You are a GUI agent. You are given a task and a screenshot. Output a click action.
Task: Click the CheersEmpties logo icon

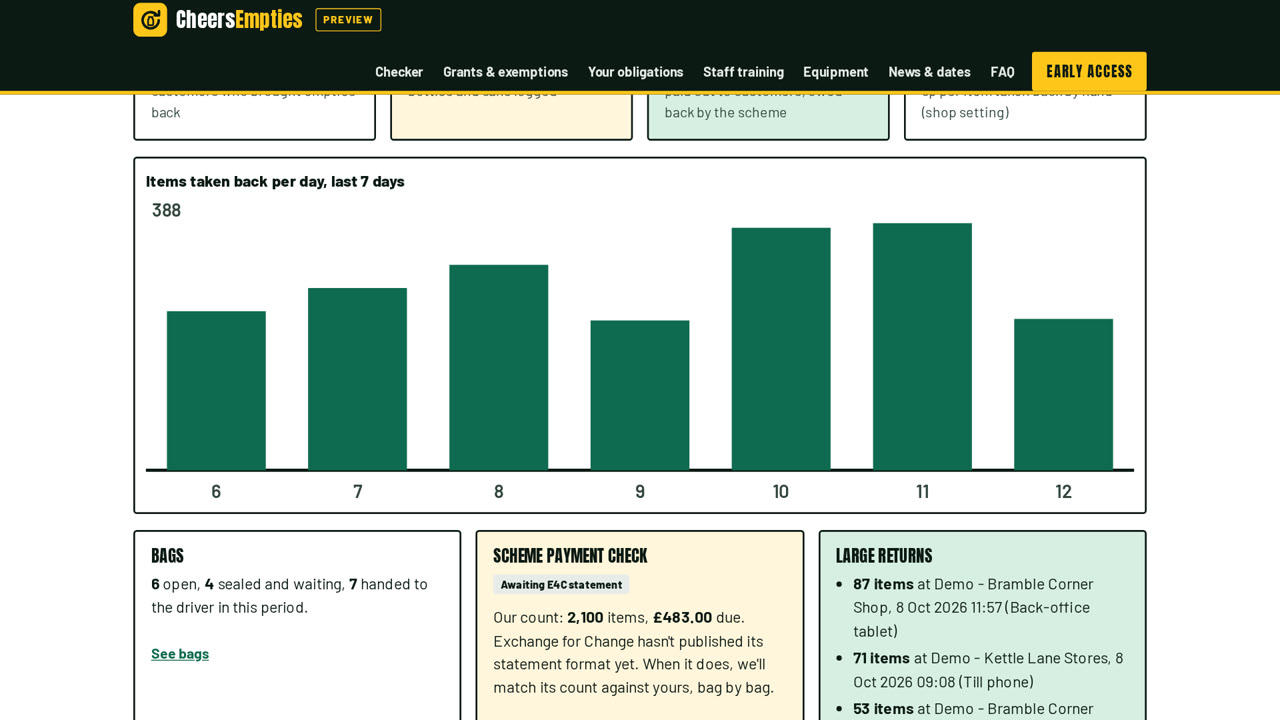(150, 20)
